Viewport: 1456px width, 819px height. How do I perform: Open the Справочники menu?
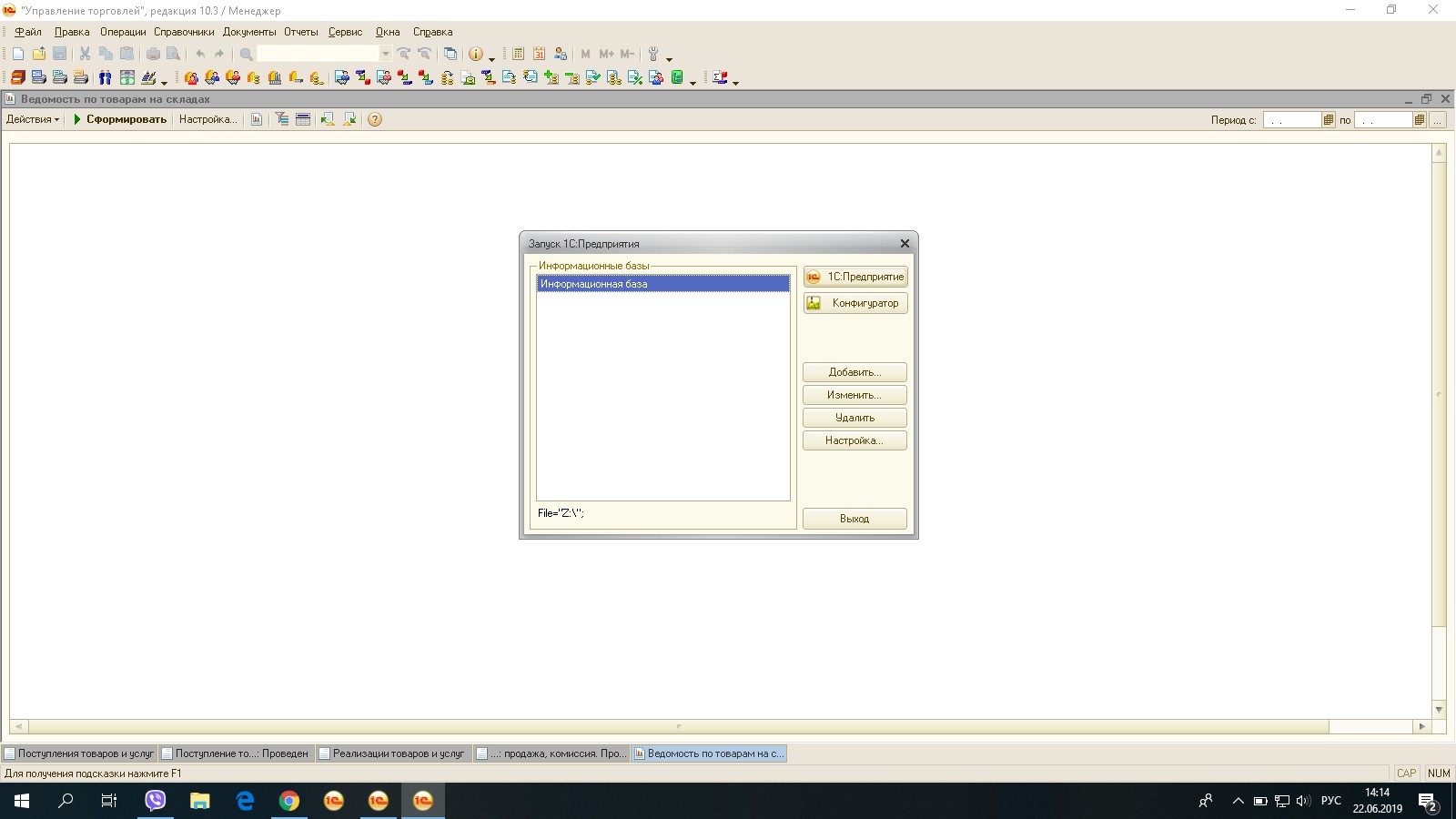(184, 32)
